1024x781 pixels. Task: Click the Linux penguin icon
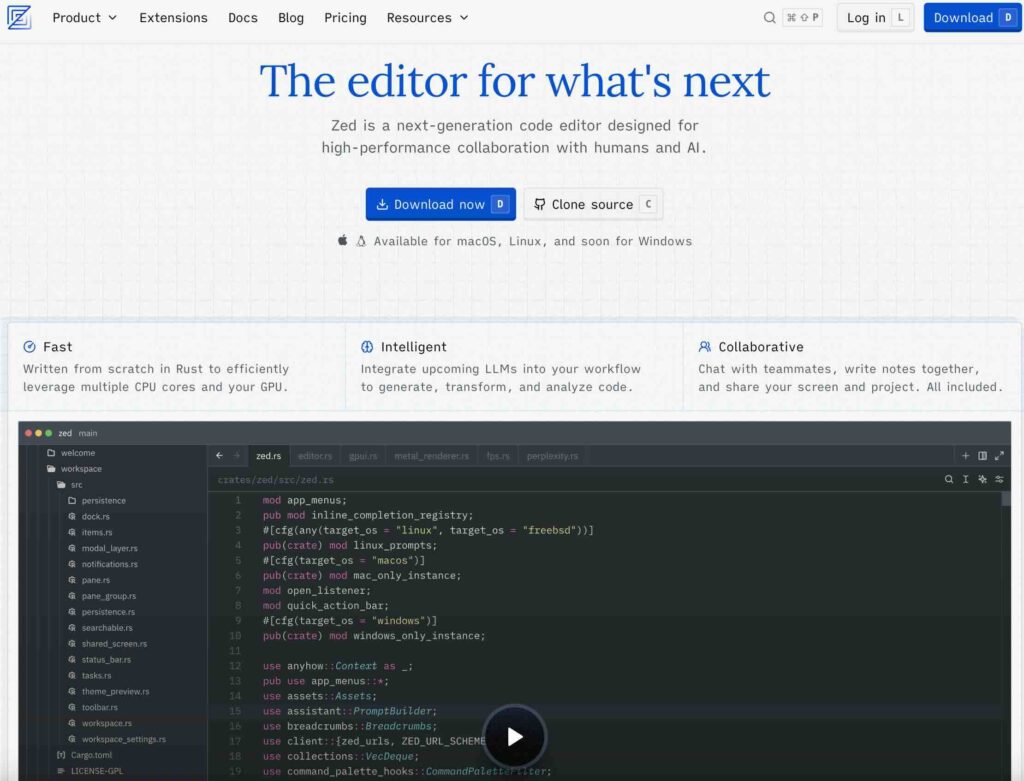tap(361, 241)
